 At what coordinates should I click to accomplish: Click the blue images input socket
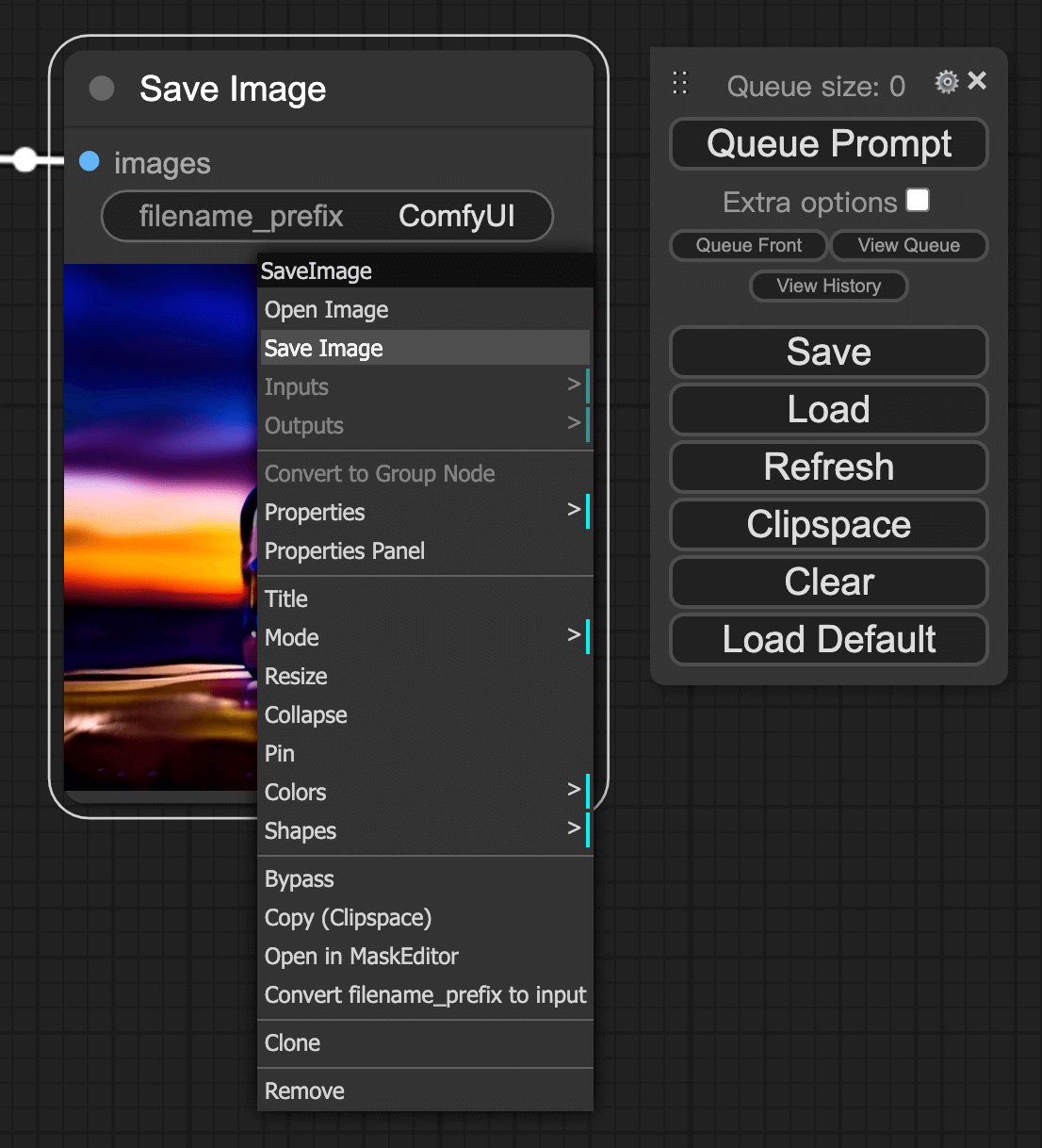click(x=90, y=162)
